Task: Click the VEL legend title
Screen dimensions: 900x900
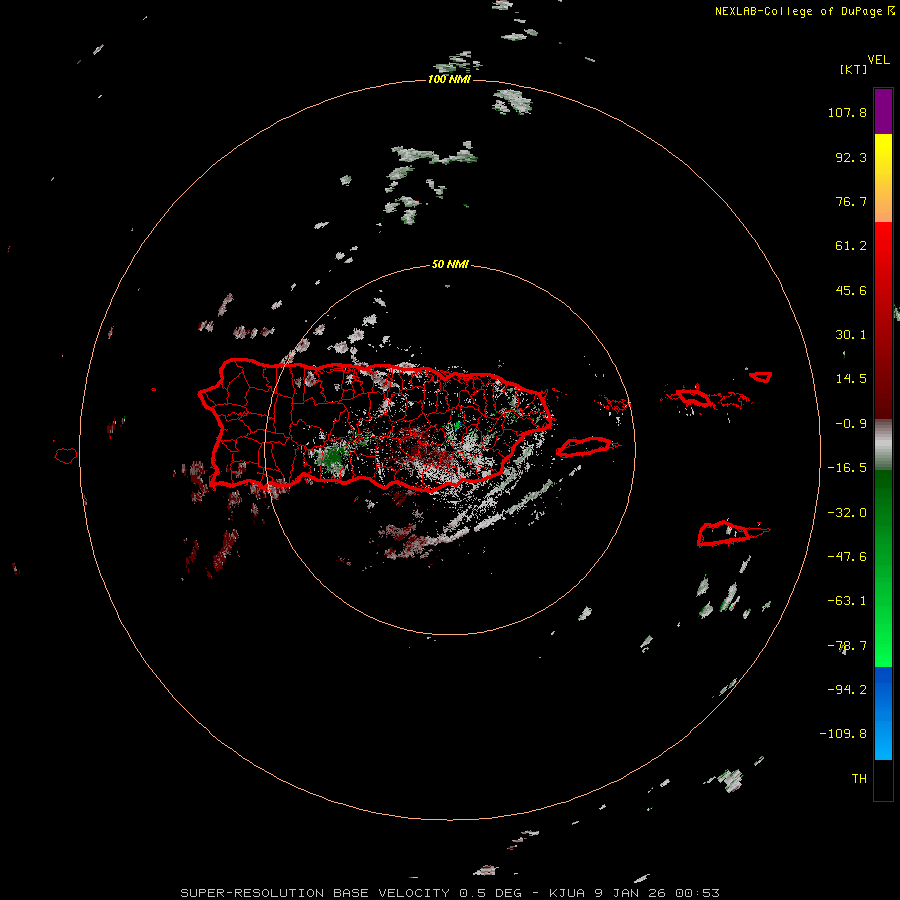Action: tap(878, 60)
